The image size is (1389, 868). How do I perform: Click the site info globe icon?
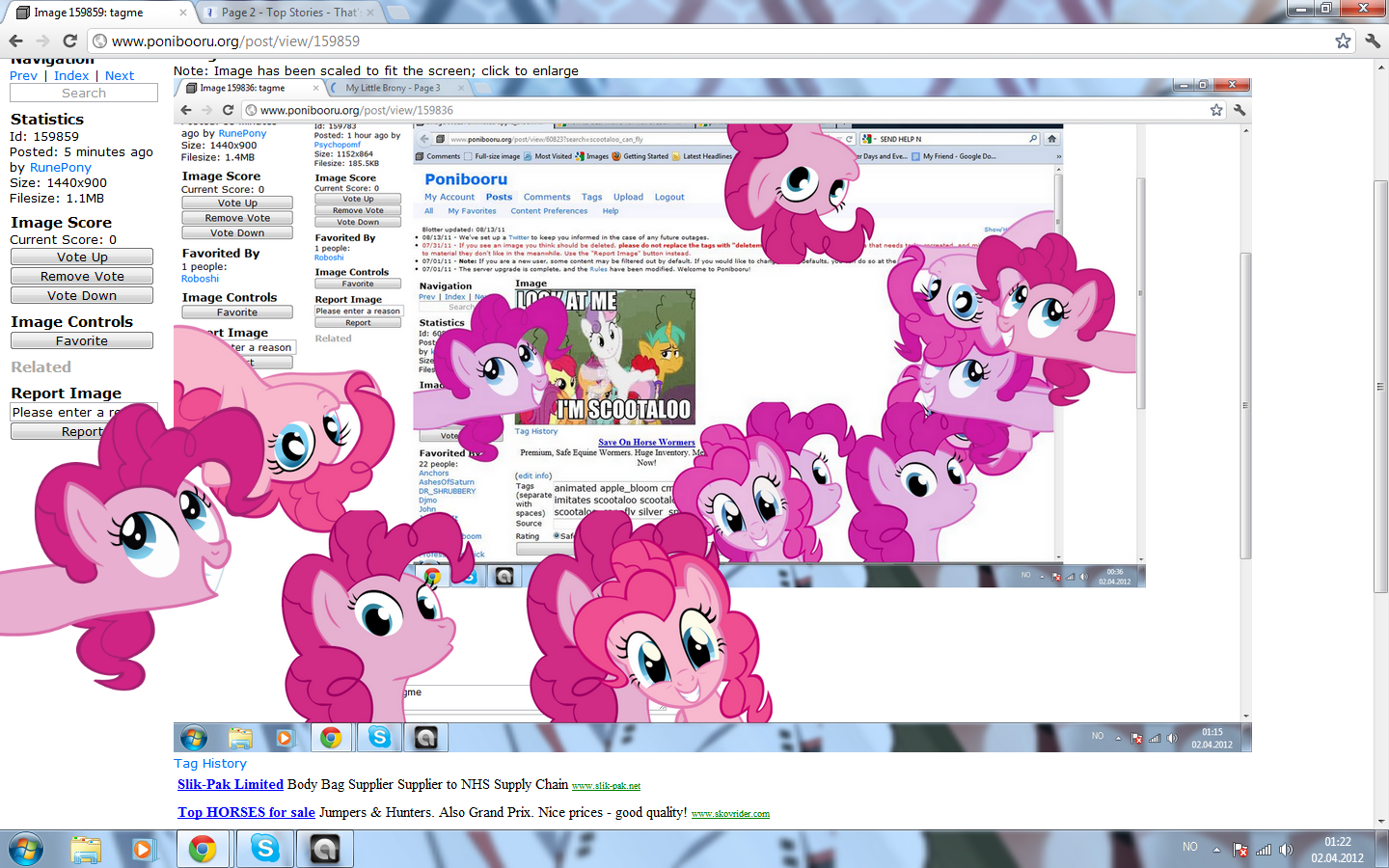[x=99, y=41]
